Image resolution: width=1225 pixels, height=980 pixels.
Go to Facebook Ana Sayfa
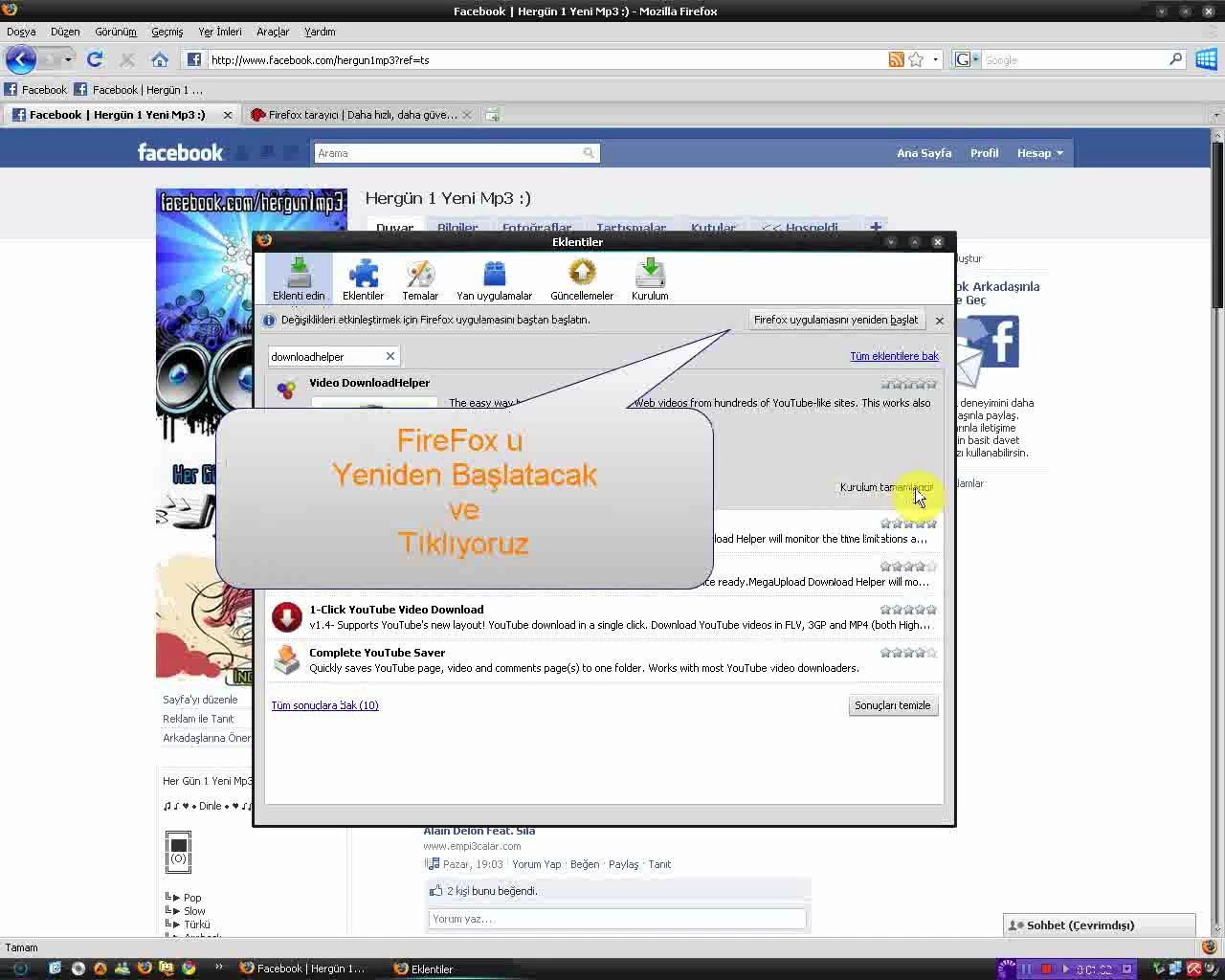[924, 153]
